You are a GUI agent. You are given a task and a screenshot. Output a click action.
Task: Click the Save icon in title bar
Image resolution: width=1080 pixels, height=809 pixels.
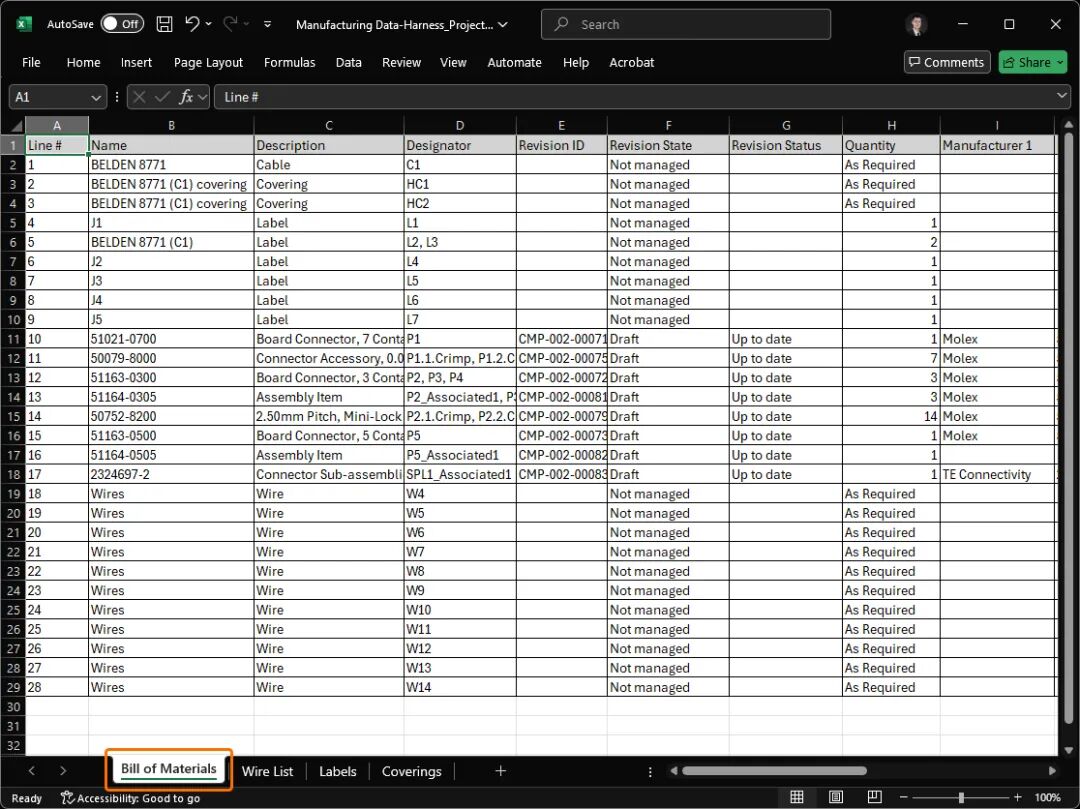[165, 24]
